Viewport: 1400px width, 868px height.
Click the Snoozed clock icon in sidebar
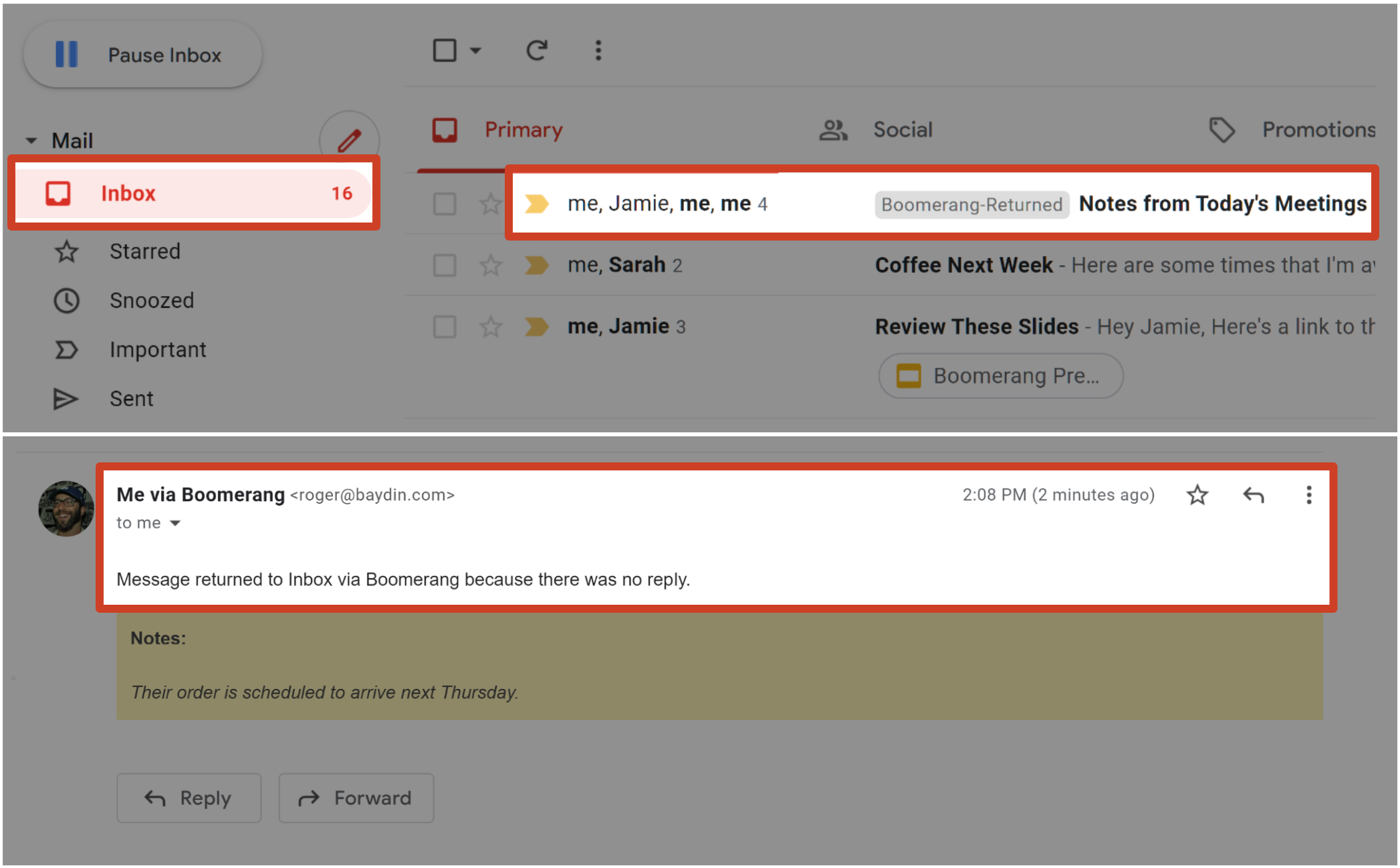click(x=66, y=301)
